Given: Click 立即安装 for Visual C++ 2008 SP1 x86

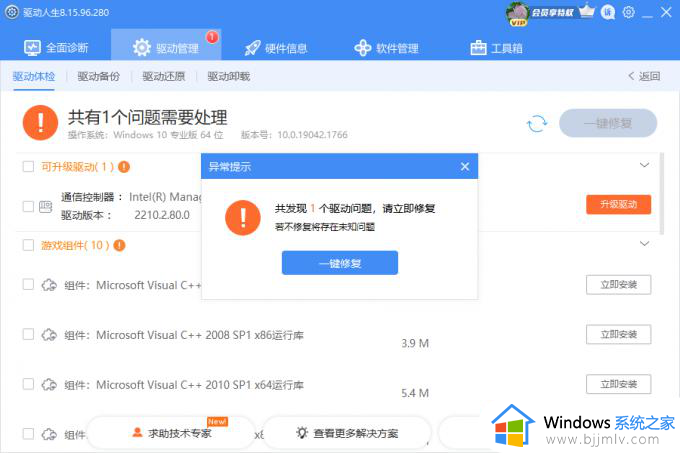Looking at the screenshot, I should 618,334.
